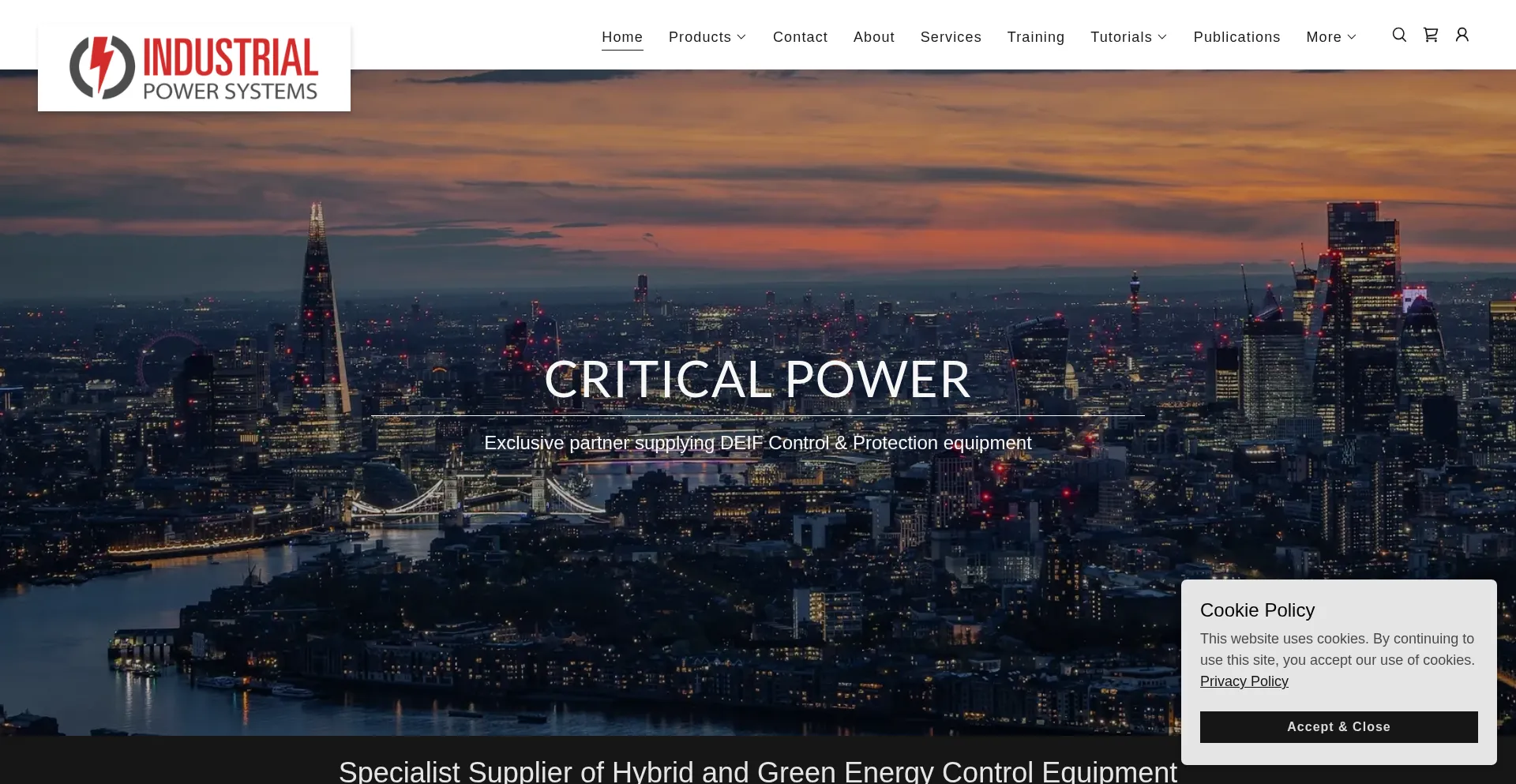1516x784 pixels.
Task: Click the Industrial Power Systems logo
Action: [194, 68]
